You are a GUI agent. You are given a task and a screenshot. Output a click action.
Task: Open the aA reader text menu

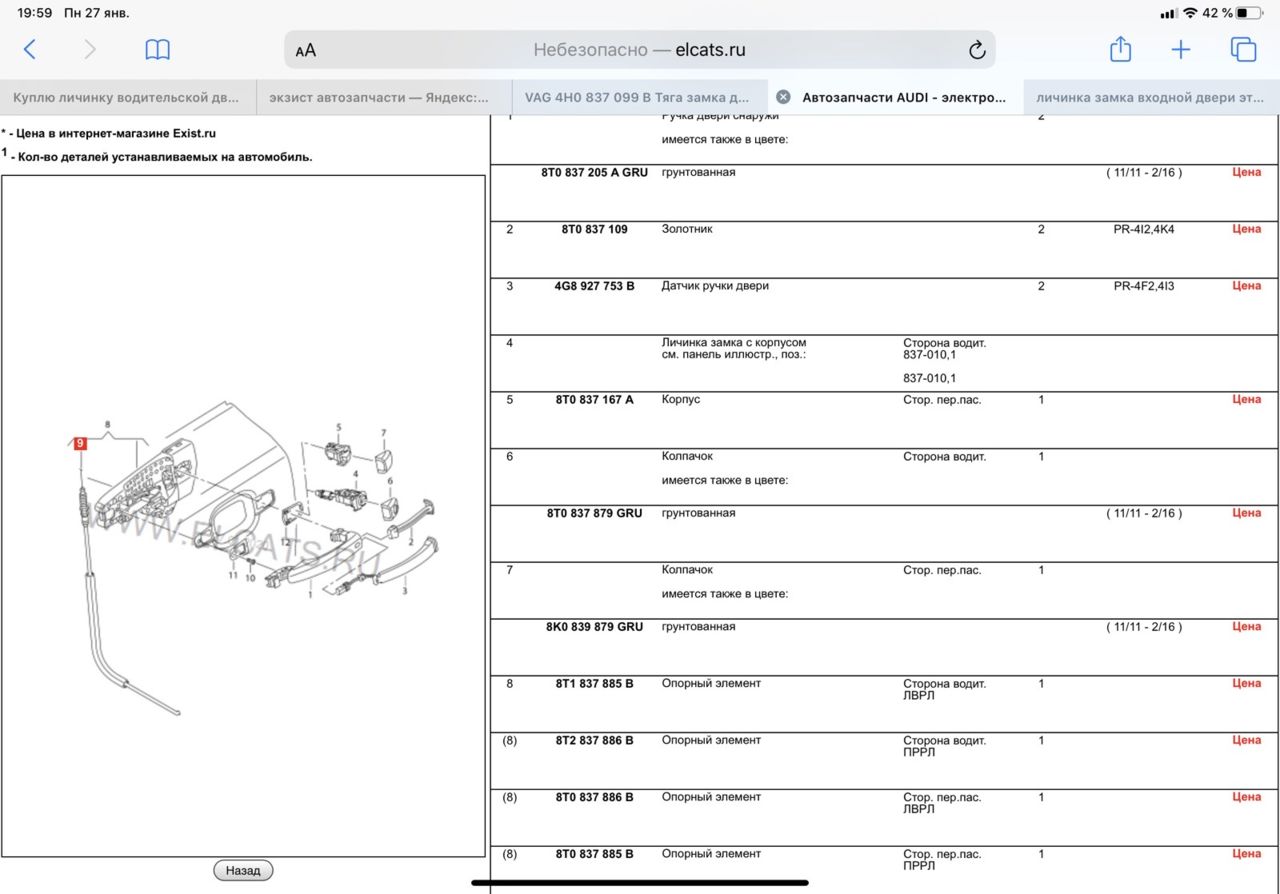tap(306, 50)
